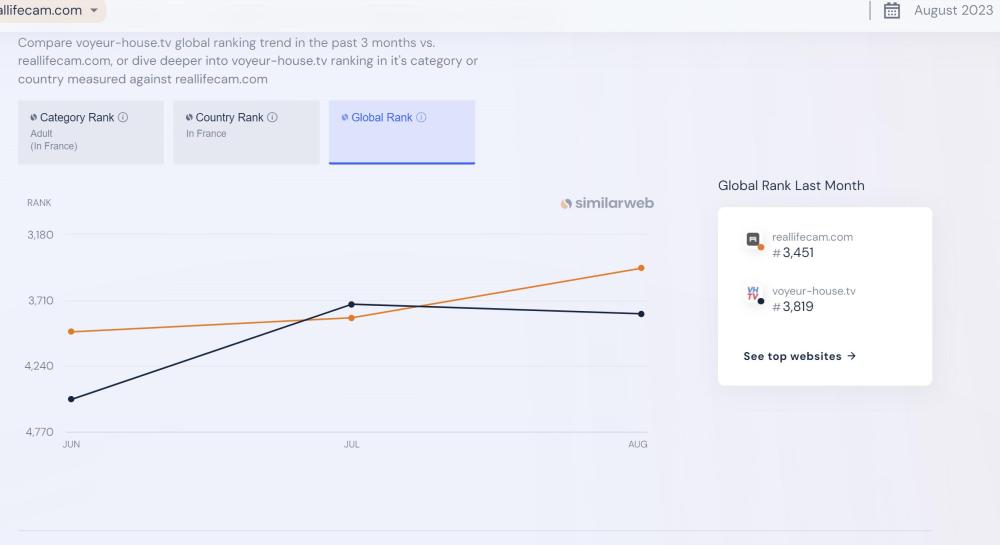Open the domain selector dropdown arrow
The width and height of the screenshot is (1000, 545).
point(94,10)
